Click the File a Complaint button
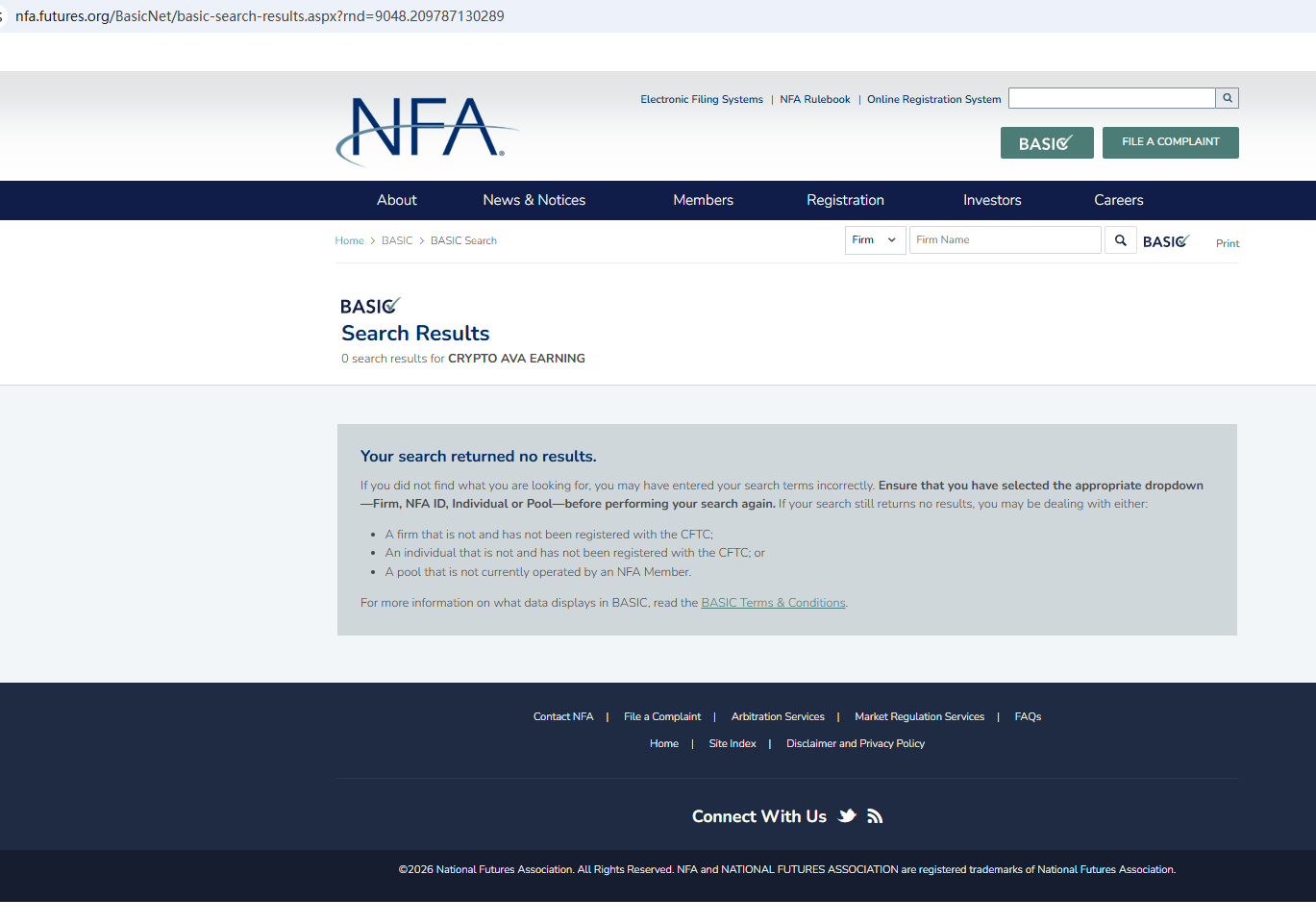Screen dimensions: 1316x924 click(x=1171, y=142)
